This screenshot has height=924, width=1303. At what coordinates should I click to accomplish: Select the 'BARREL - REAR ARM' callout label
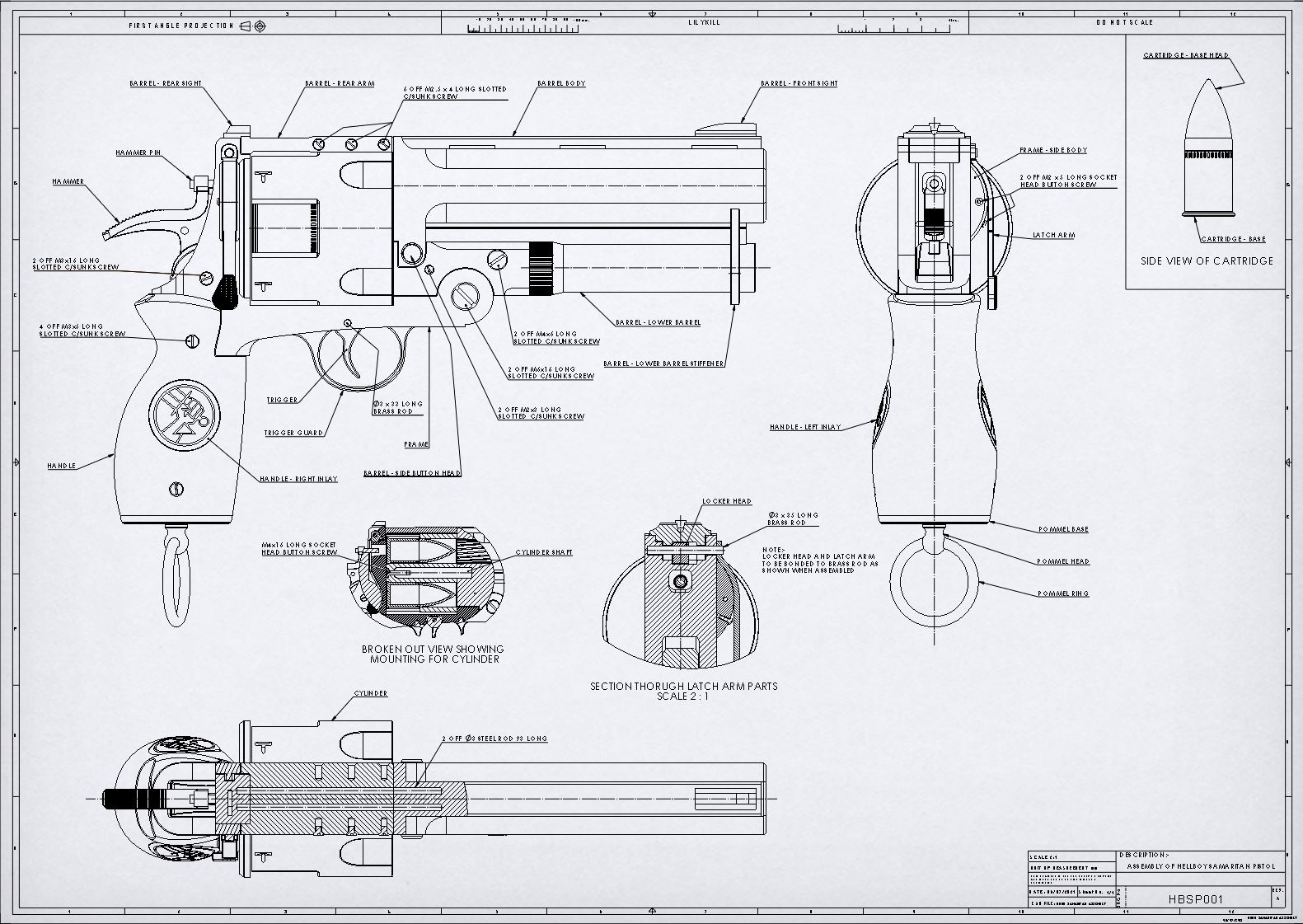[x=340, y=83]
